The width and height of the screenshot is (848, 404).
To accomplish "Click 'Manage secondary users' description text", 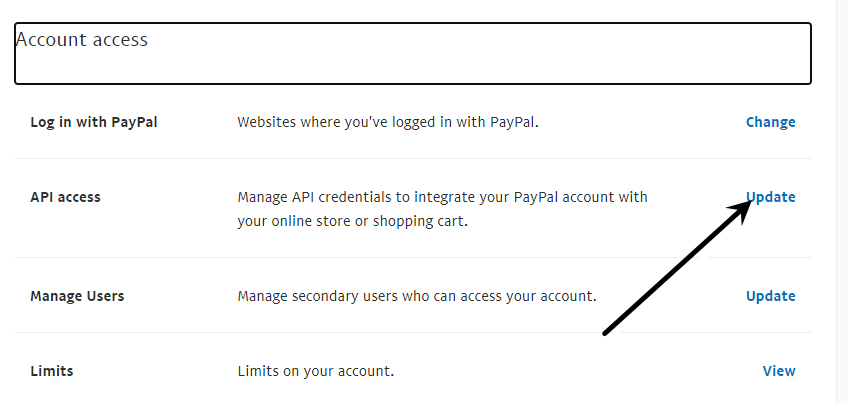I will coord(416,296).
